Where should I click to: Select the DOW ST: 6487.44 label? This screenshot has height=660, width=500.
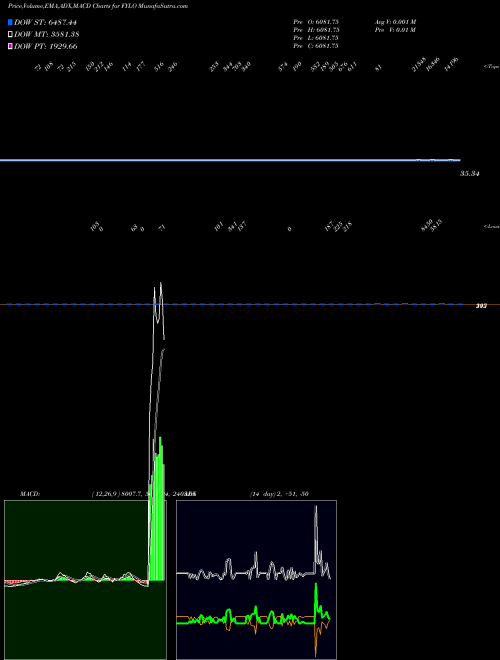pos(45,22)
